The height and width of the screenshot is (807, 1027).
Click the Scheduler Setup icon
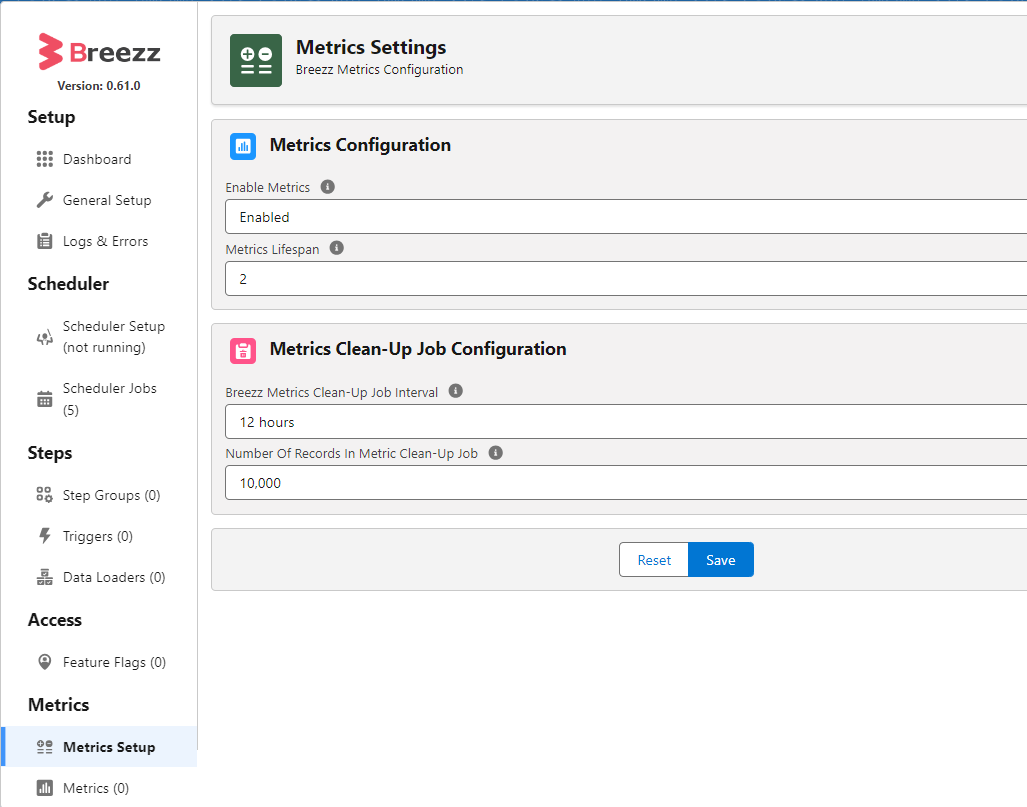(x=44, y=336)
